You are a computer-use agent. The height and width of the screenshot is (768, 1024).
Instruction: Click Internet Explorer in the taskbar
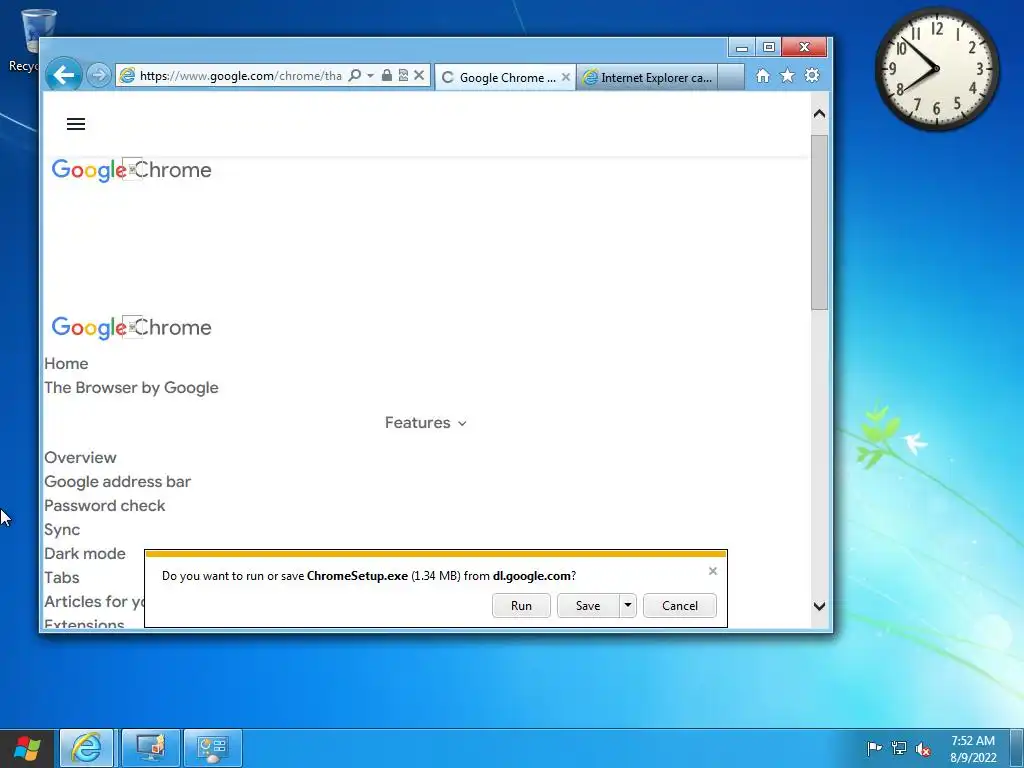(87, 748)
